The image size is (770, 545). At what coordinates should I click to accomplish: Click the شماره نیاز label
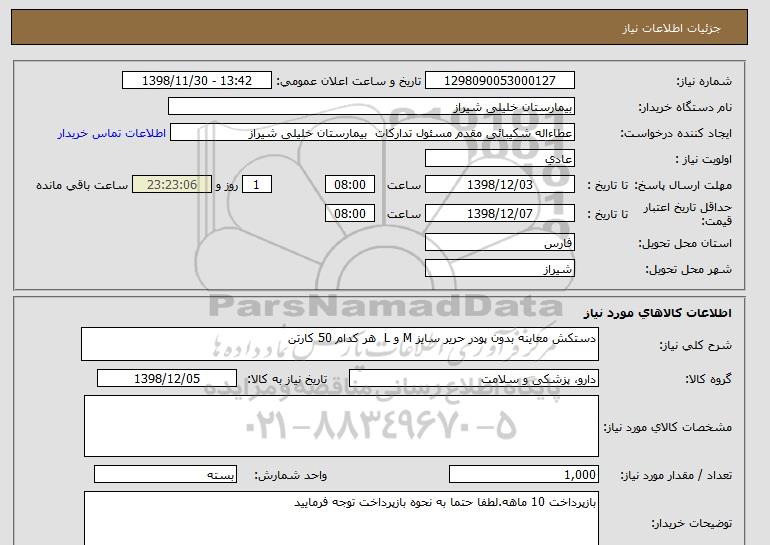pos(704,81)
